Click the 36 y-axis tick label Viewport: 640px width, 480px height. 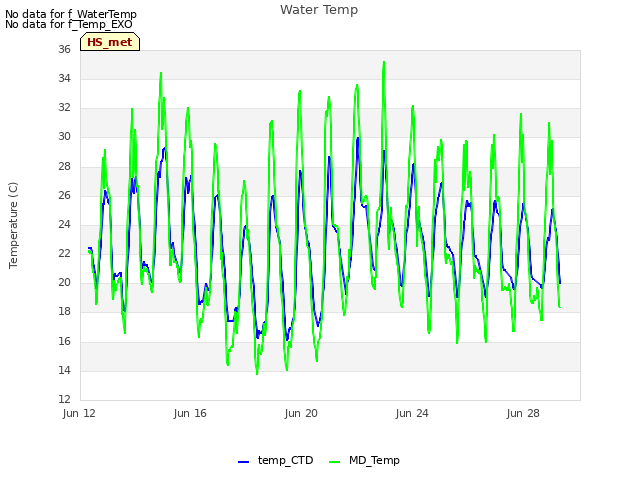click(64, 49)
